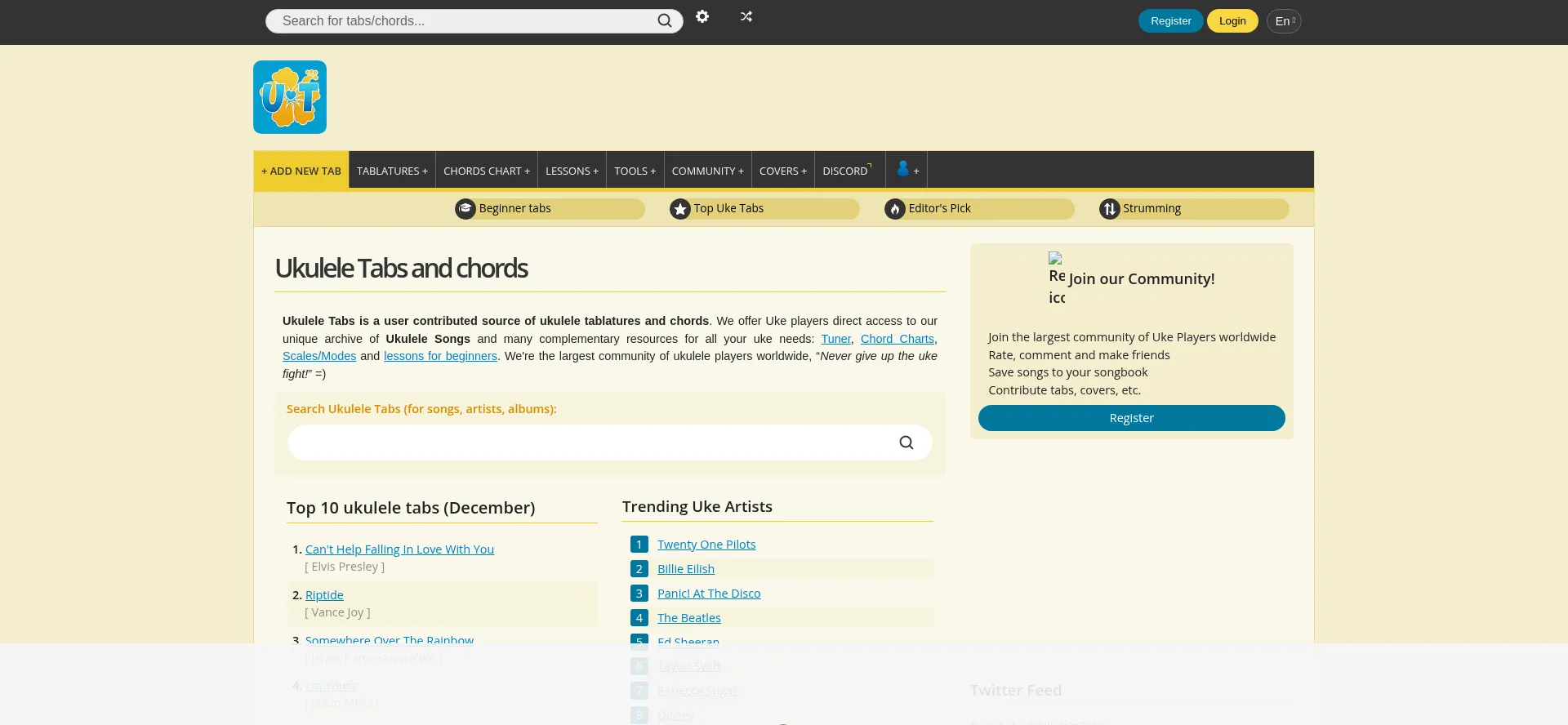Screen dimensions: 1568x725
Task: Click the Editor's Pick flame icon
Action: pyautogui.click(x=895, y=209)
